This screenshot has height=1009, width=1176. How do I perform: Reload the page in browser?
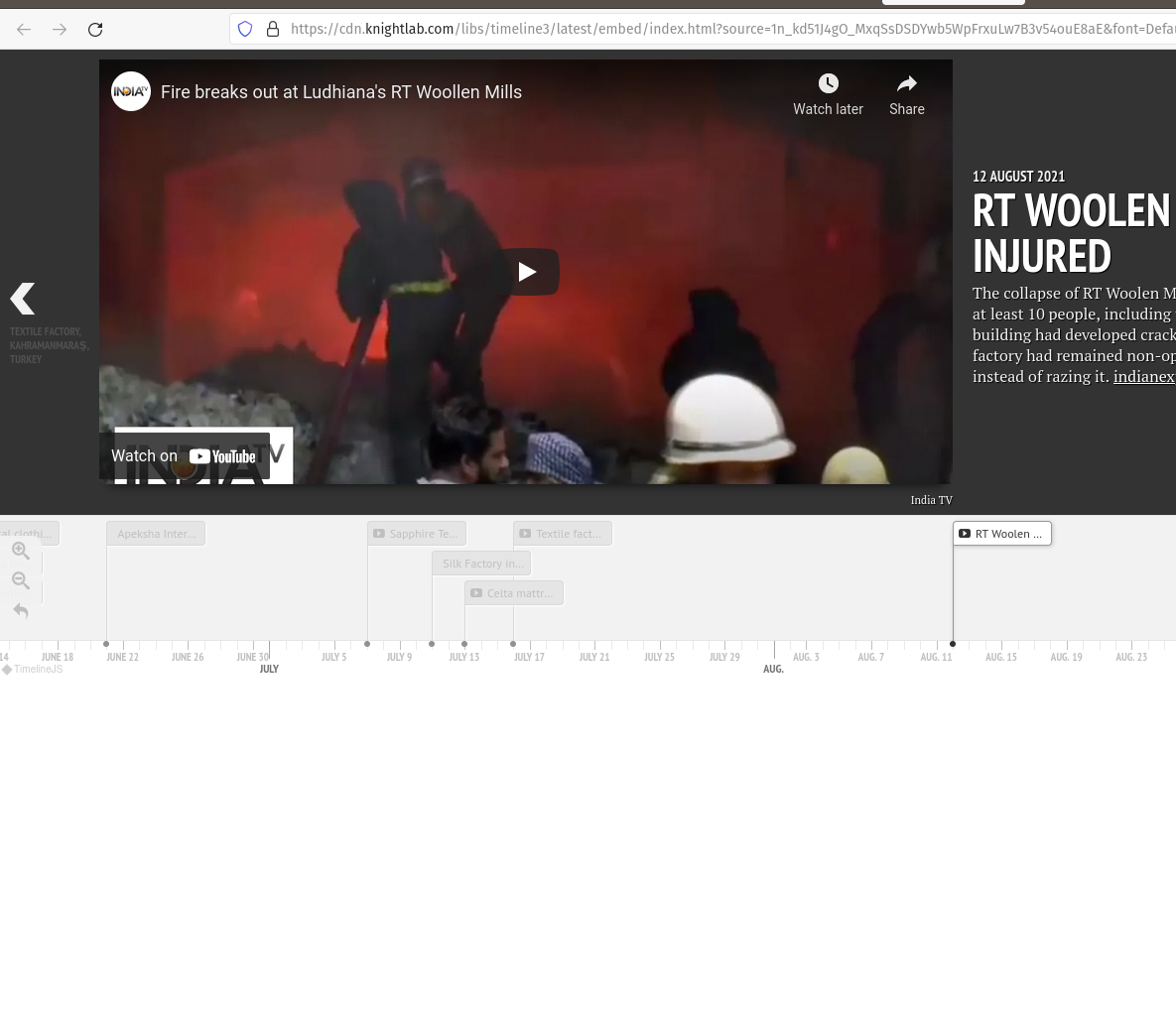pos(95,30)
